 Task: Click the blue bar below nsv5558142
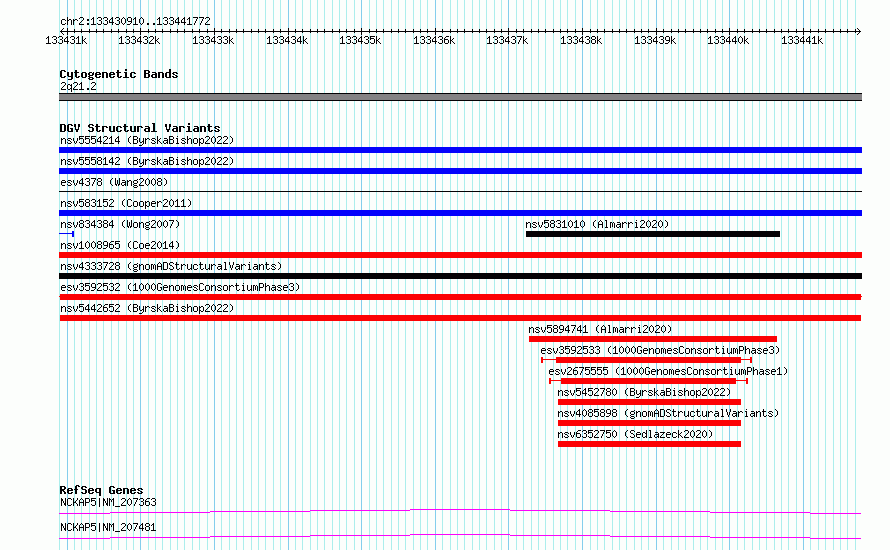pos(460,171)
